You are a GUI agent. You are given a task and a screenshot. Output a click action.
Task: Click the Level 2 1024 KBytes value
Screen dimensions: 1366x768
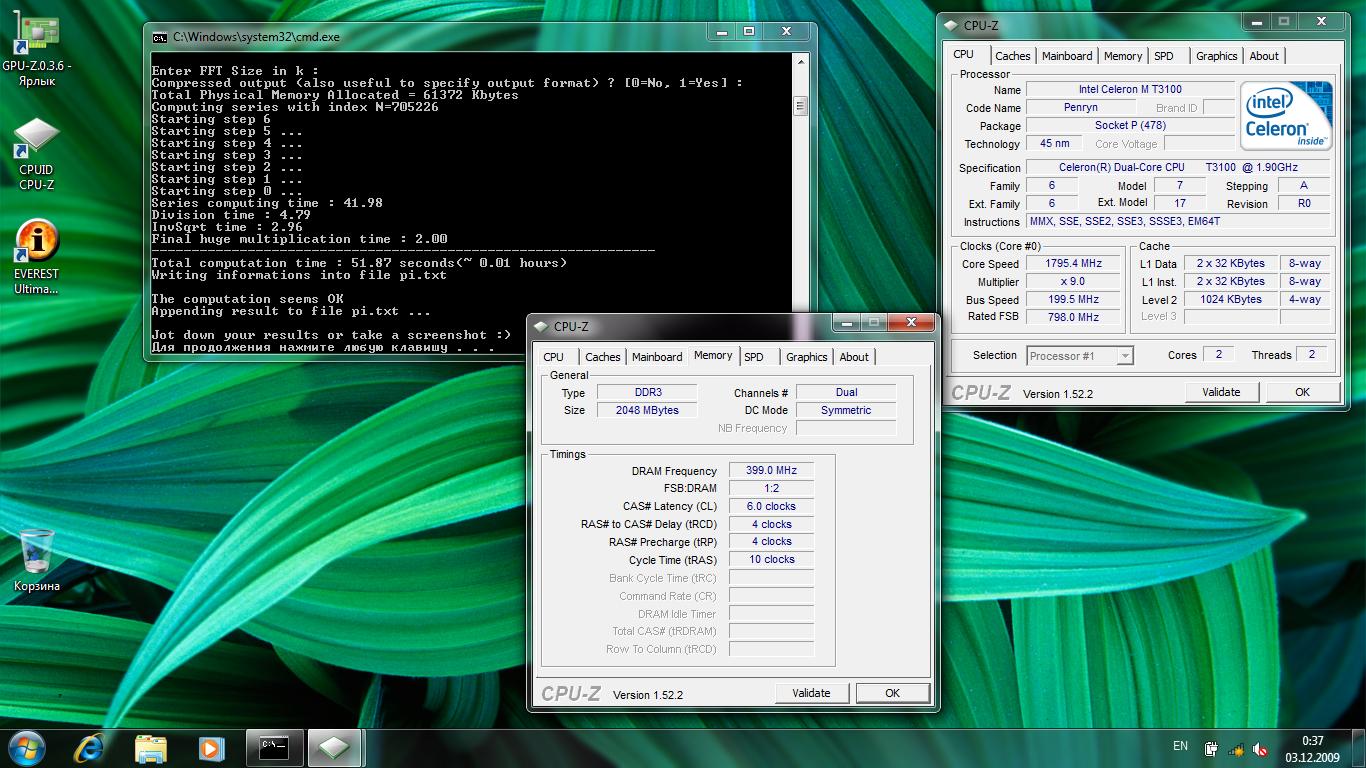tap(1230, 300)
